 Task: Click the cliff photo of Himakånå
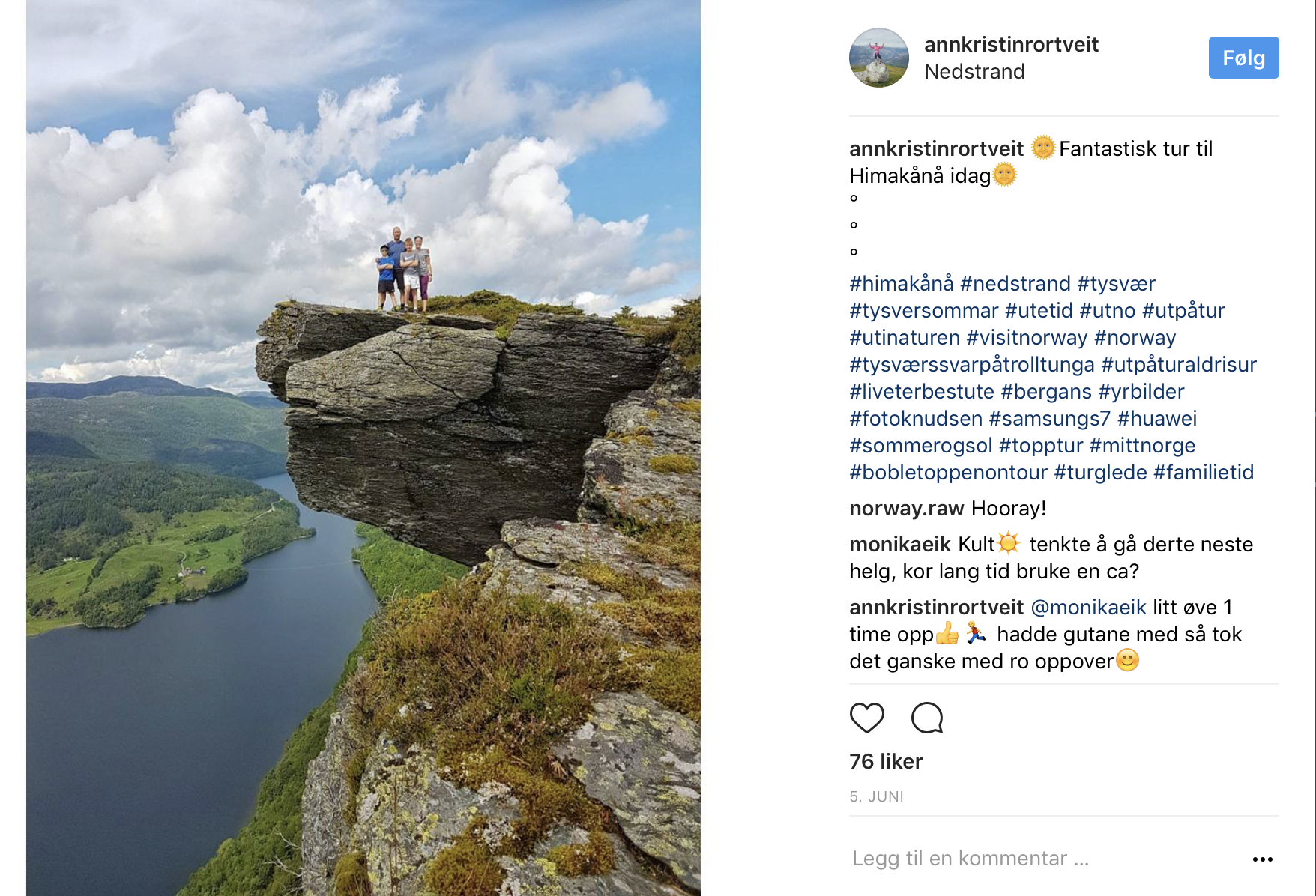(x=363, y=448)
